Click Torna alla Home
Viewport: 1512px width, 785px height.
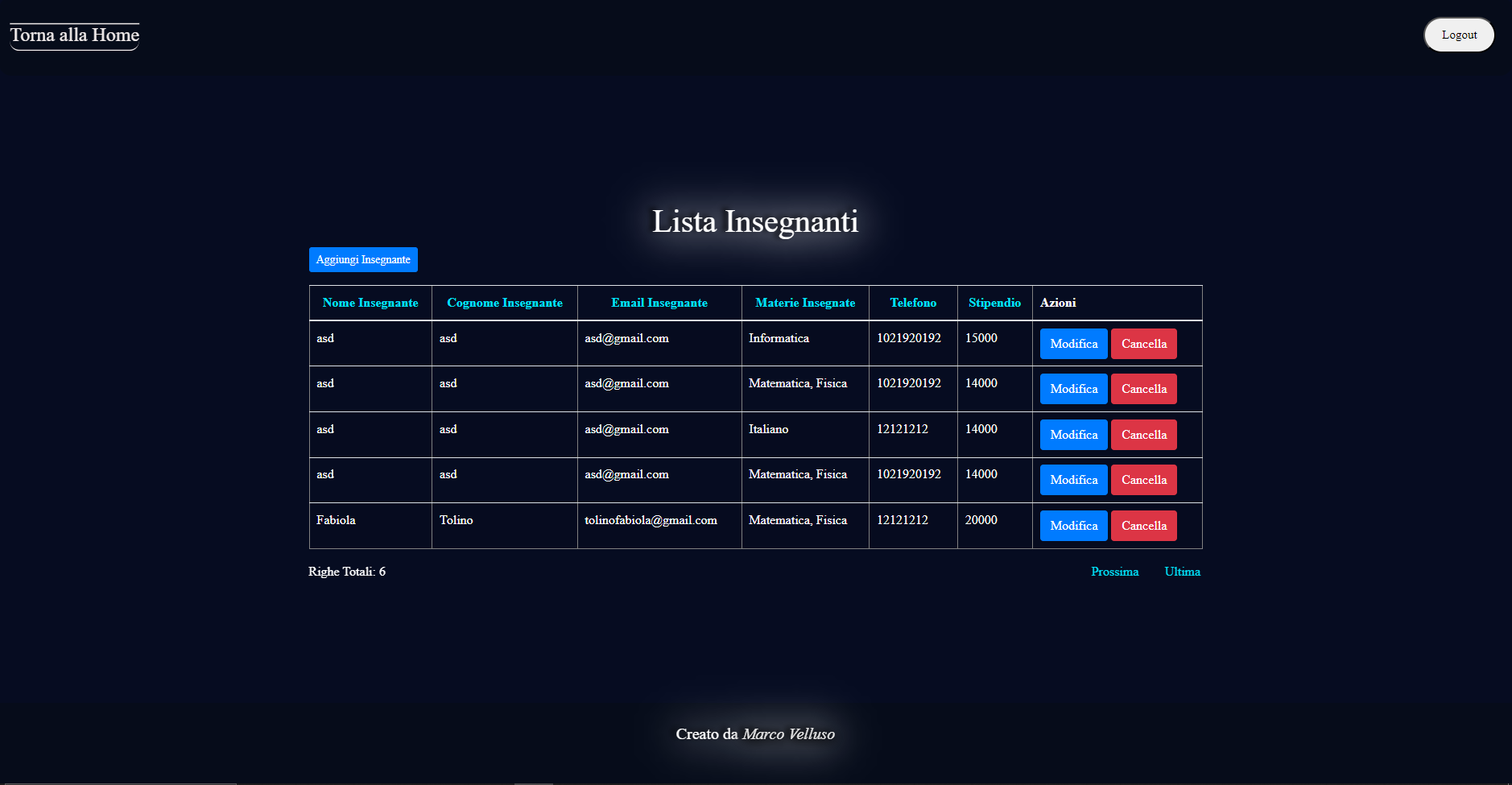[x=73, y=35]
